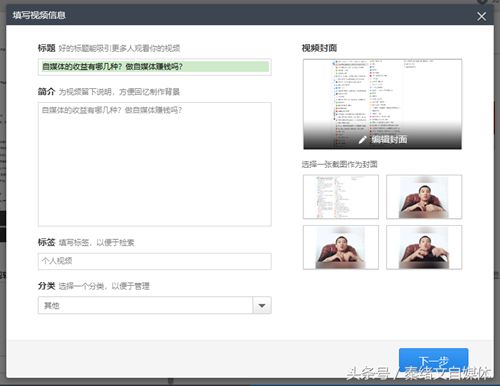This screenshot has width=500, height=386.
Task: Open the 其他 category combo box
Action: (x=155, y=305)
